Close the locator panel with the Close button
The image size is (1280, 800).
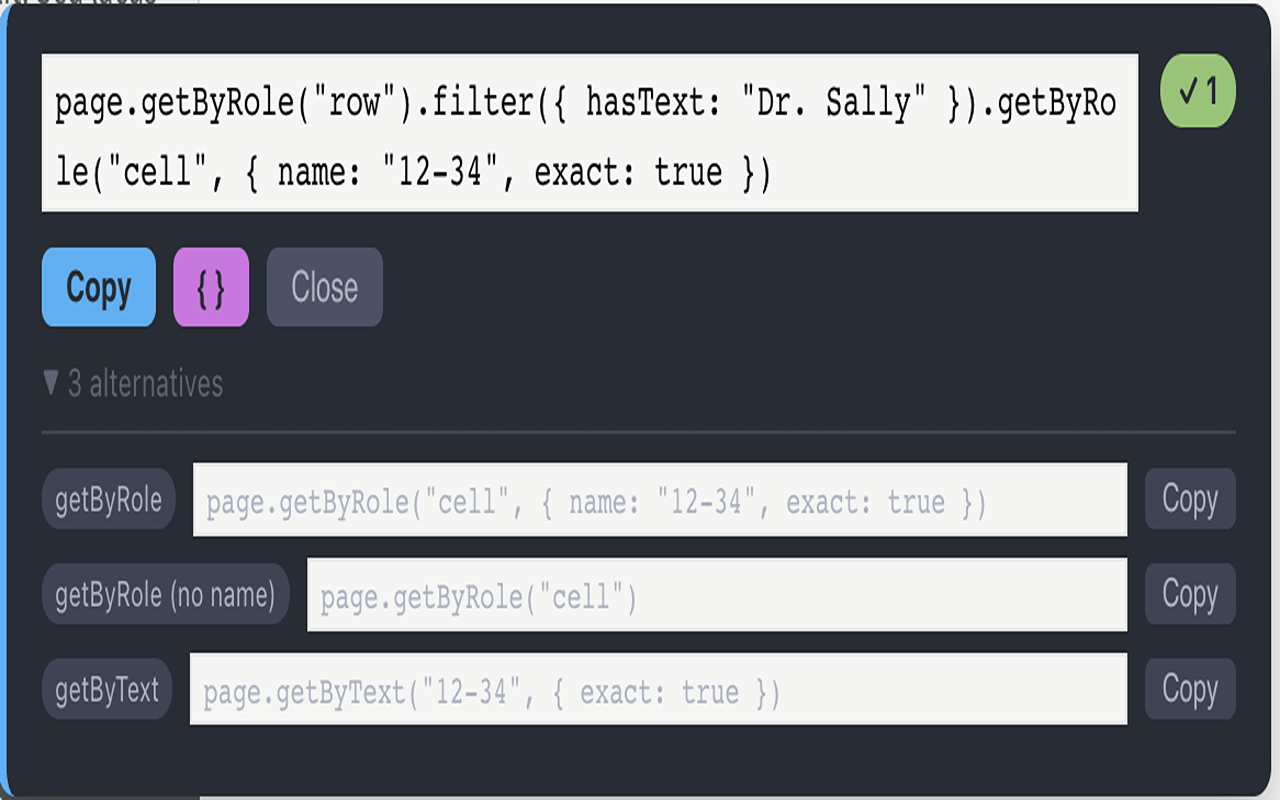[325, 287]
